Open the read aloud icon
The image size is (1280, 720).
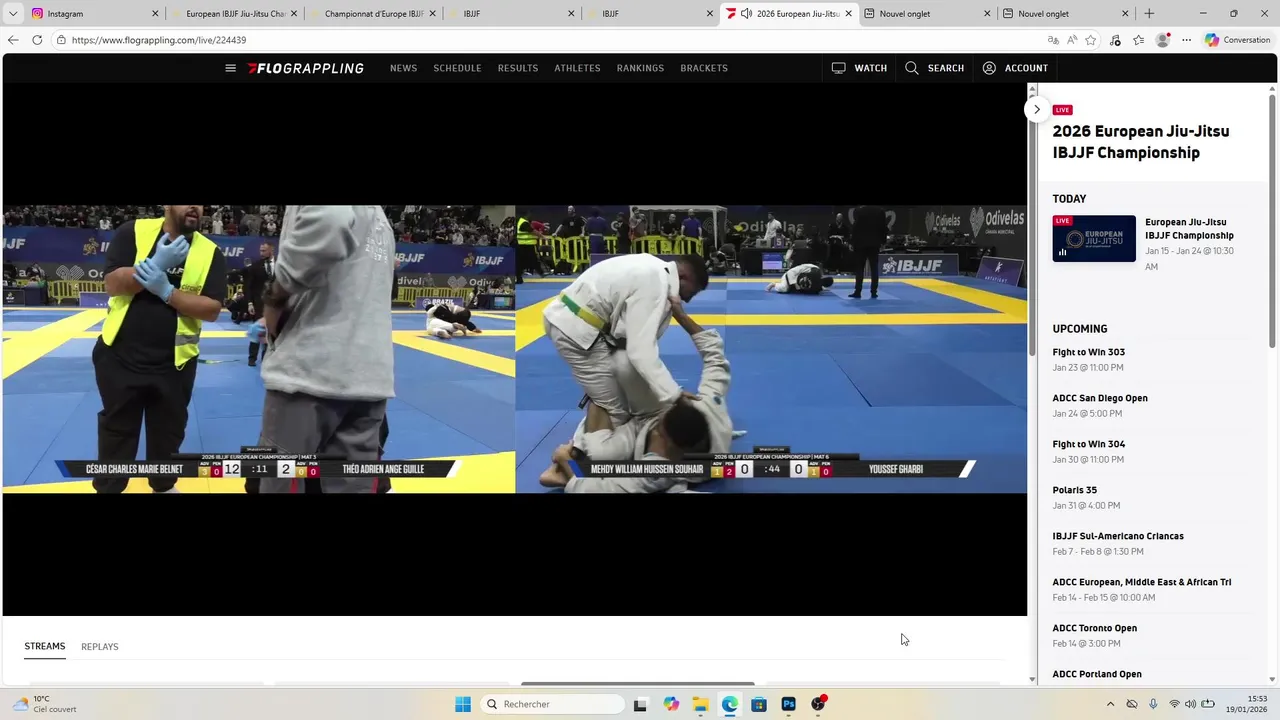[1072, 40]
